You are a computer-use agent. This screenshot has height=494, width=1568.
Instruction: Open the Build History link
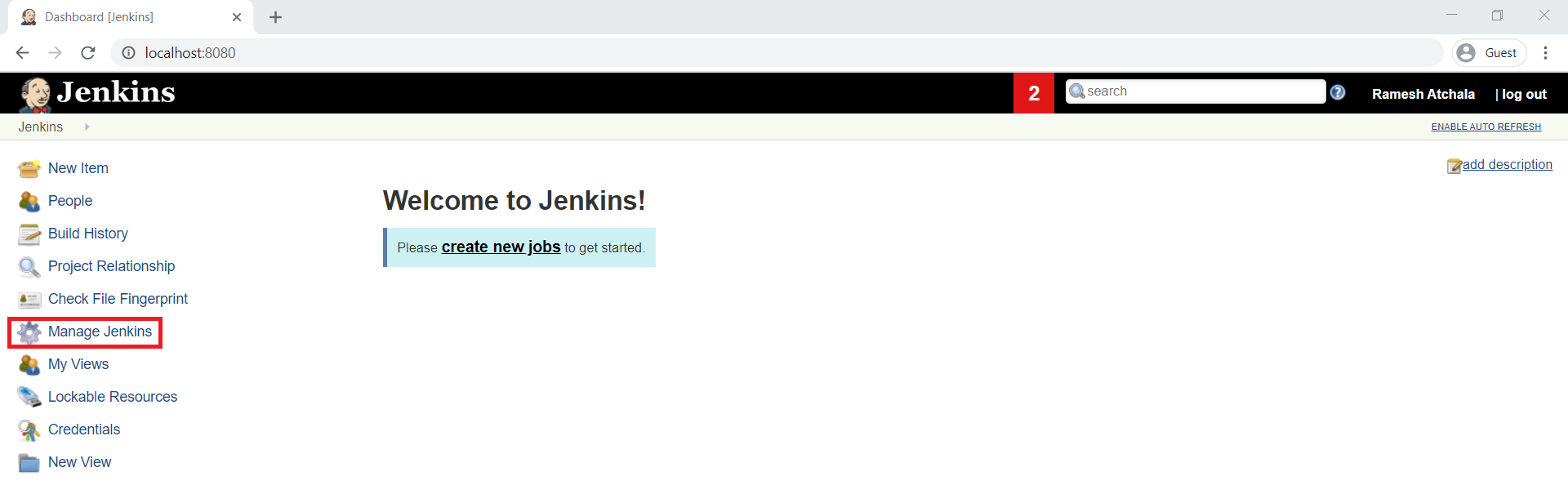(88, 234)
